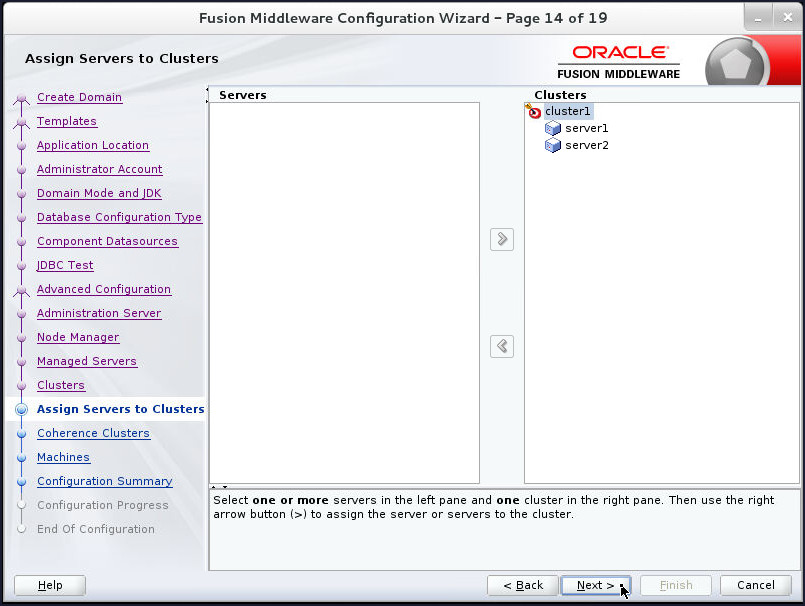The image size is (805, 606).
Task: Click the Assign Servers to Clusters step bullet
Action: tap(22, 409)
